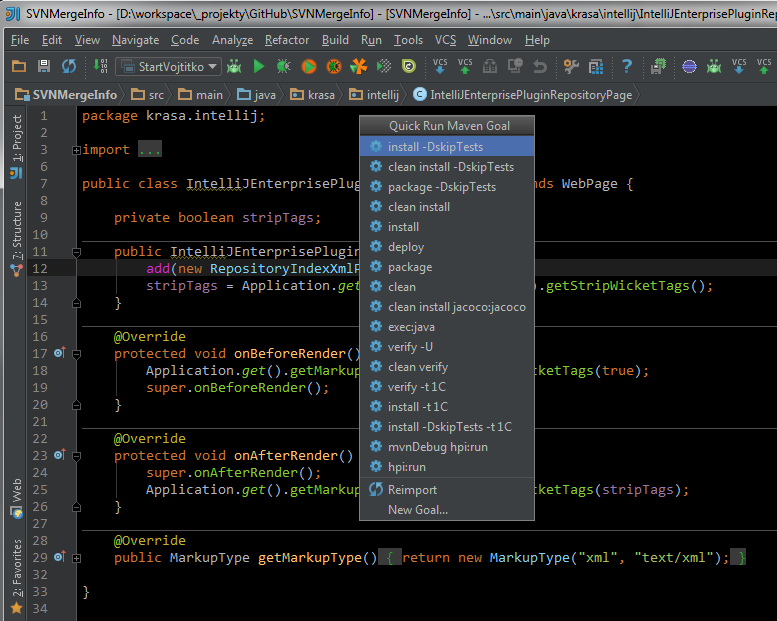777x621 pixels.
Task: Open the 1: Project tool window tab
Action: tap(16, 139)
